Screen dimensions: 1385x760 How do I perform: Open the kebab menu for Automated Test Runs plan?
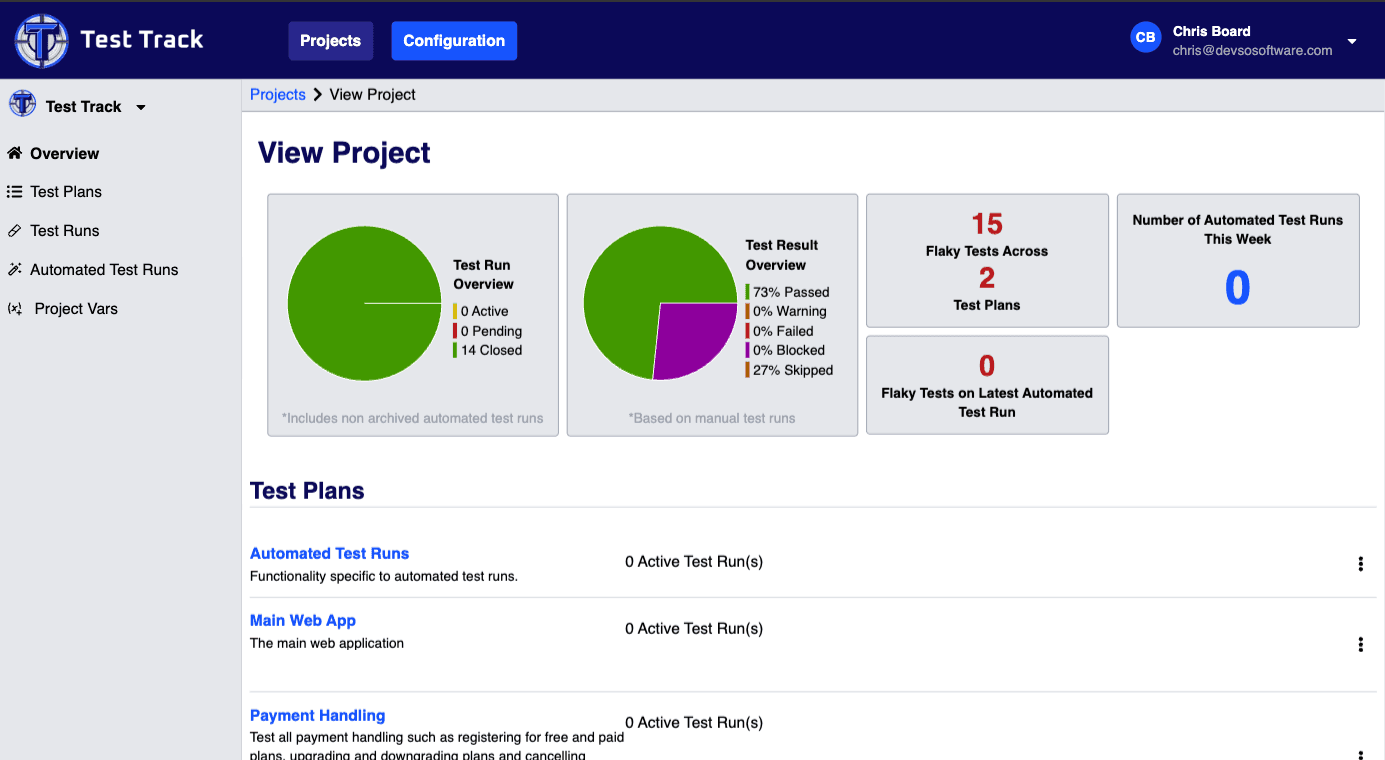click(x=1361, y=563)
